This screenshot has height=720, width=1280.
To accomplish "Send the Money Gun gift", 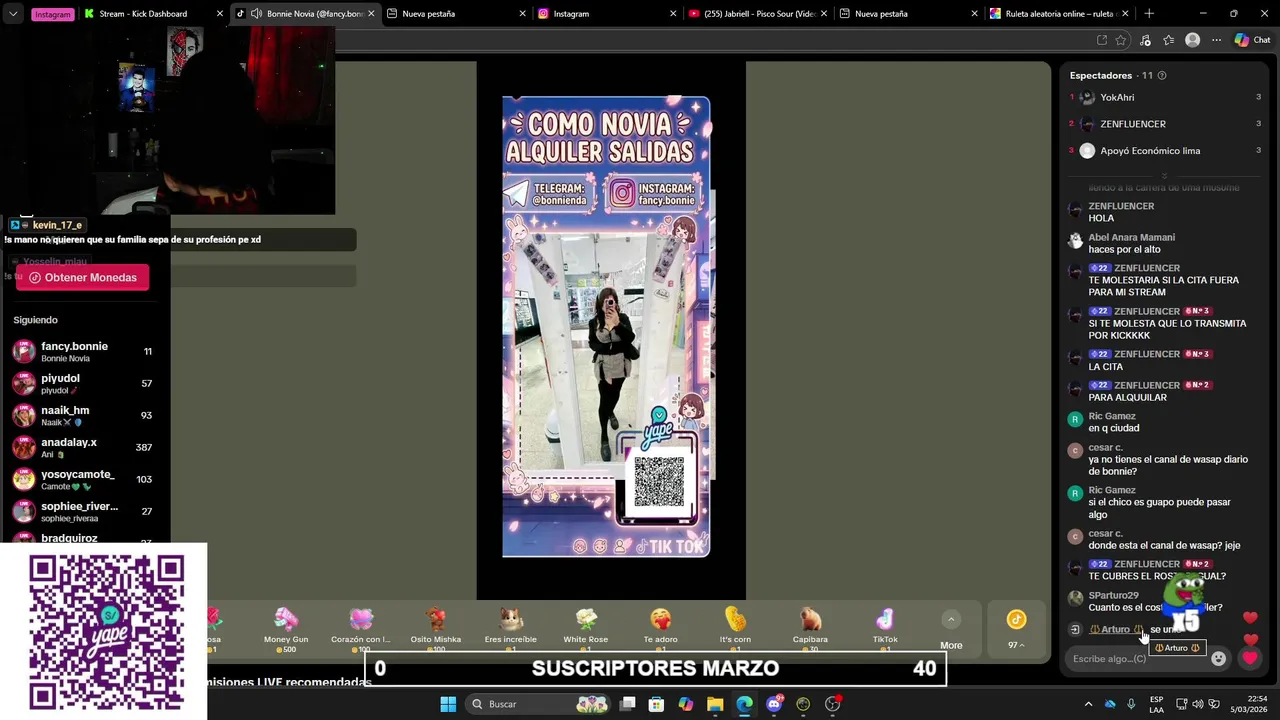I will (x=286, y=629).
